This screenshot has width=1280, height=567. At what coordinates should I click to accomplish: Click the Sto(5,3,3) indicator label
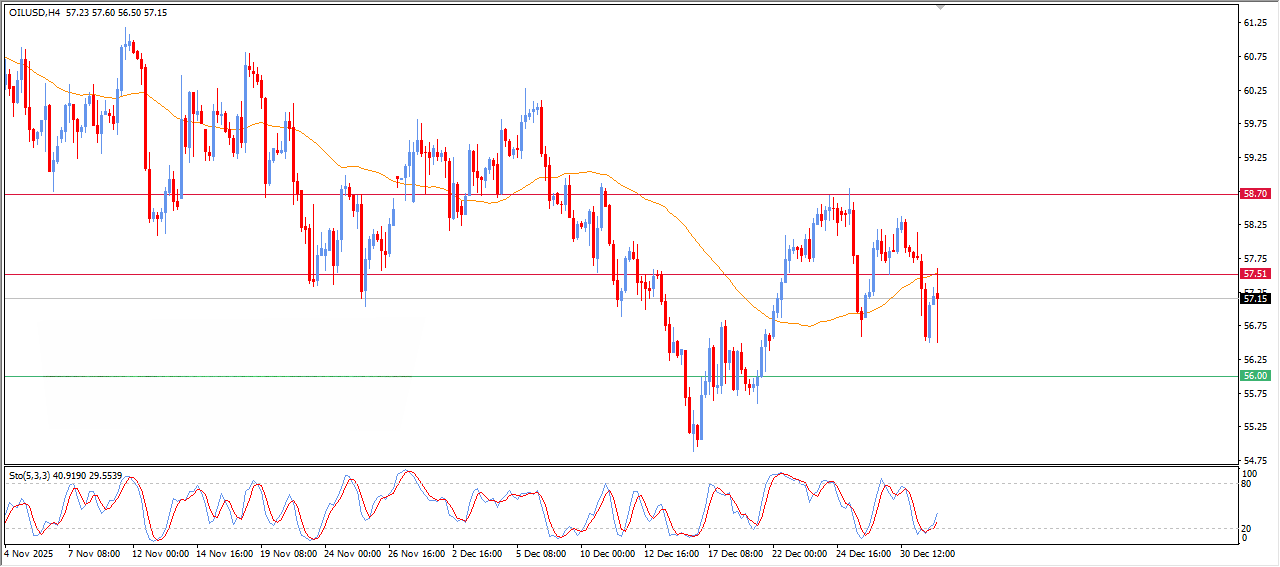pos(29,475)
